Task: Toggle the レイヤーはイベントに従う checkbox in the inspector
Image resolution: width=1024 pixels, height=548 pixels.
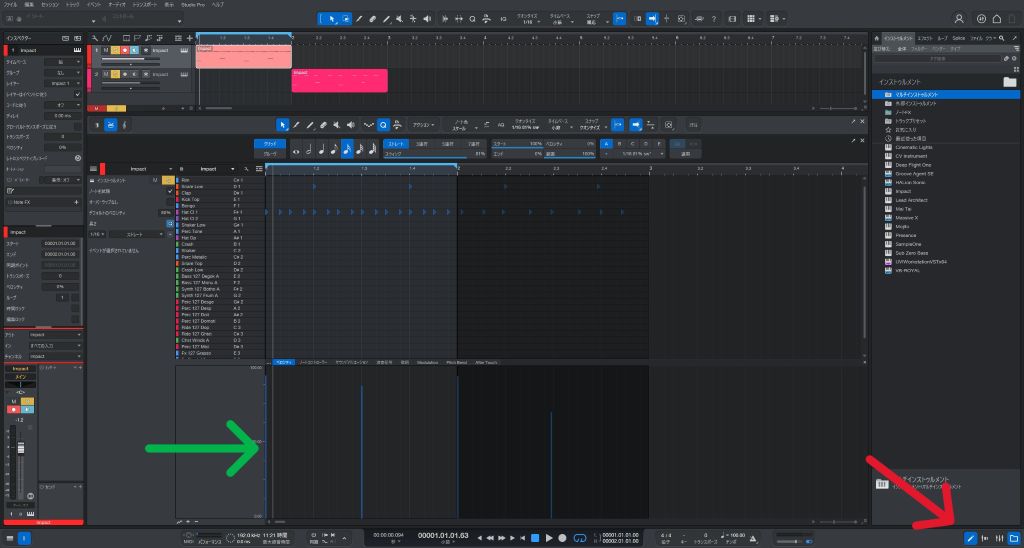Action: tap(78, 95)
